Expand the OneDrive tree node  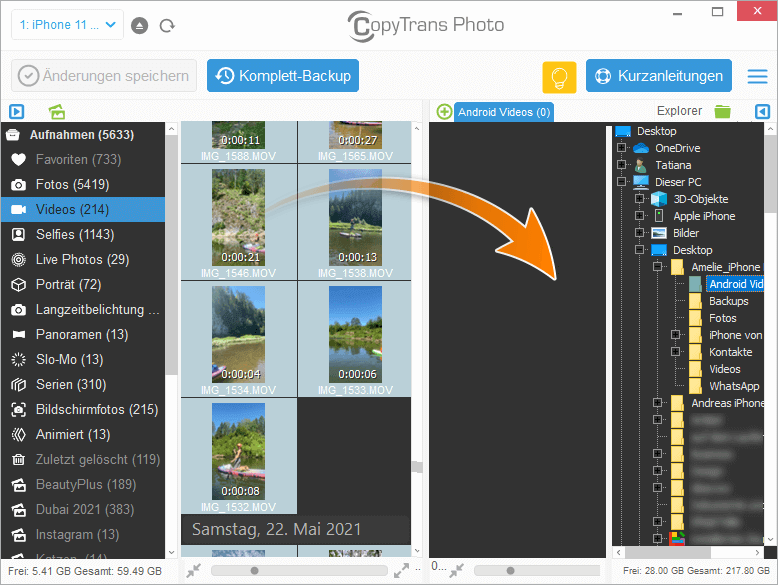621,148
